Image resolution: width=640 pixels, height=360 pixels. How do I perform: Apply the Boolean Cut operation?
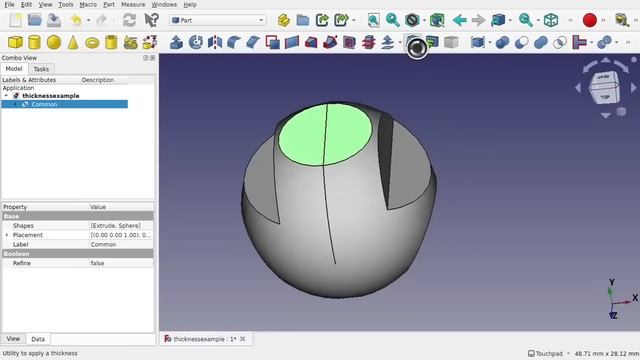(522, 42)
